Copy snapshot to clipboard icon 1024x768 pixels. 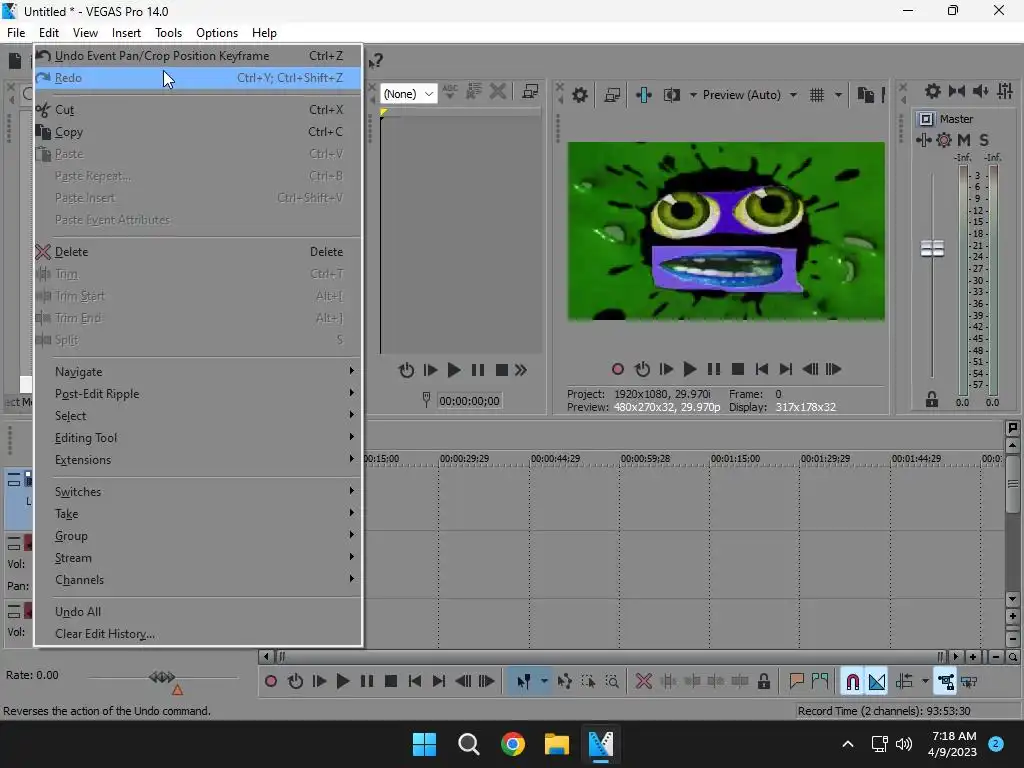point(865,95)
